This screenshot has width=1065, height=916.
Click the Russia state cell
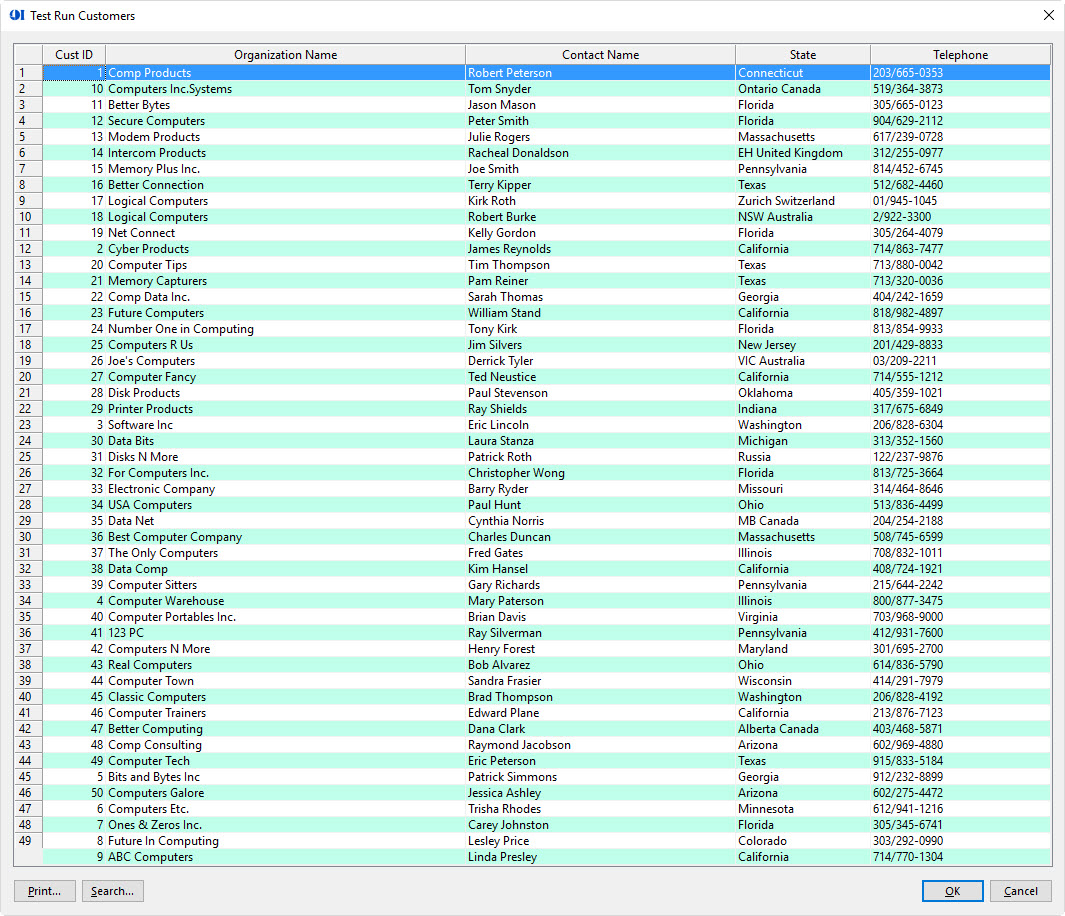click(803, 457)
